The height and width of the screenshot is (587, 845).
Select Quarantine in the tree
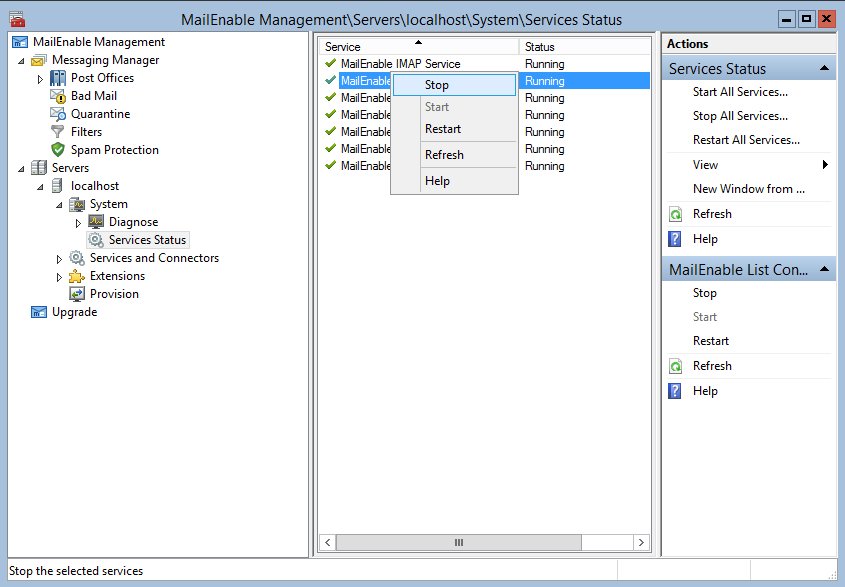coord(100,114)
